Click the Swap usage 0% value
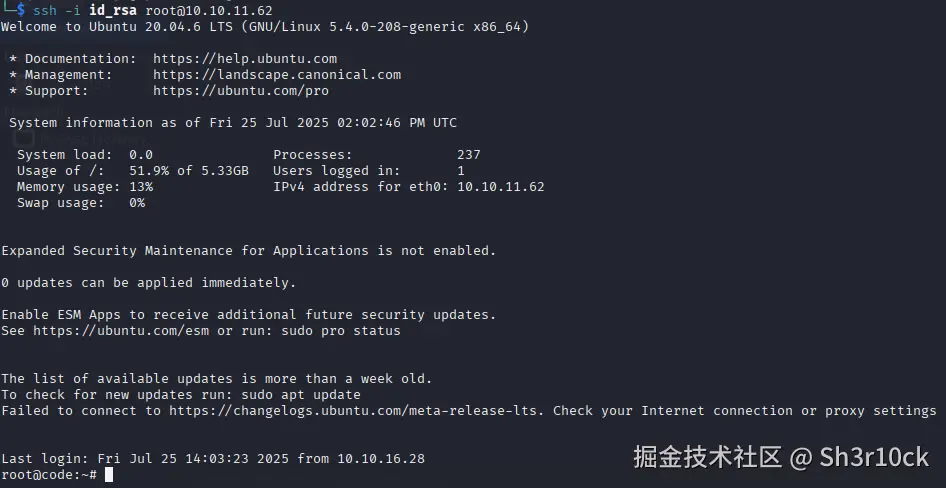Screen dimensions: 946x488 137,203
